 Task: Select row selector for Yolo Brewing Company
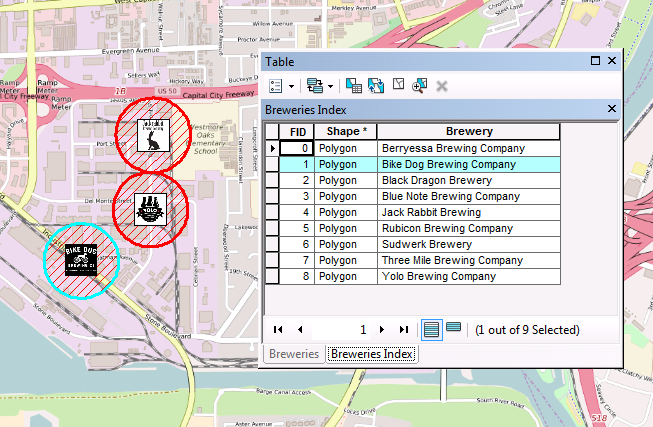[x=272, y=276]
